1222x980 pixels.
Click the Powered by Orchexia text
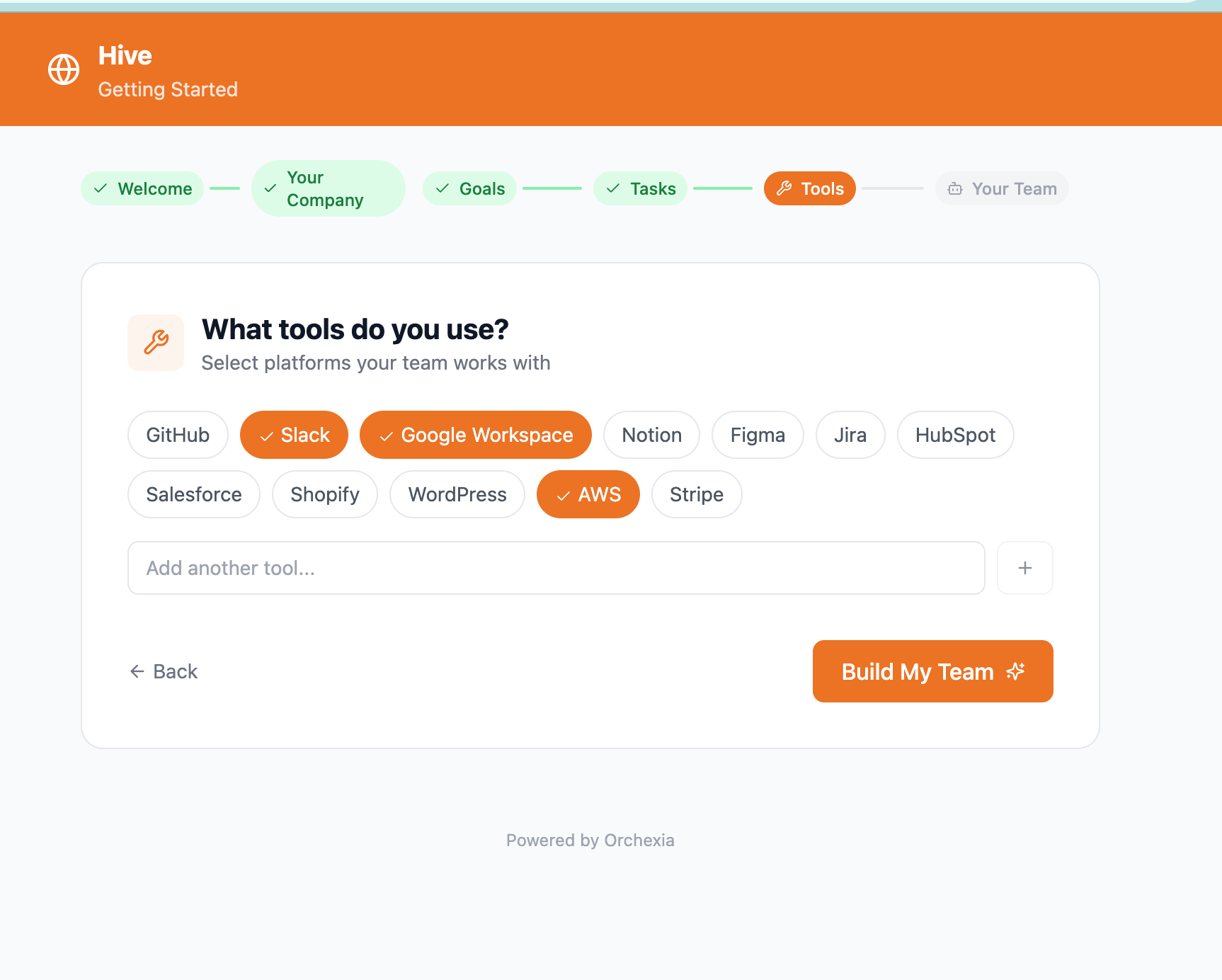coord(590,841)
